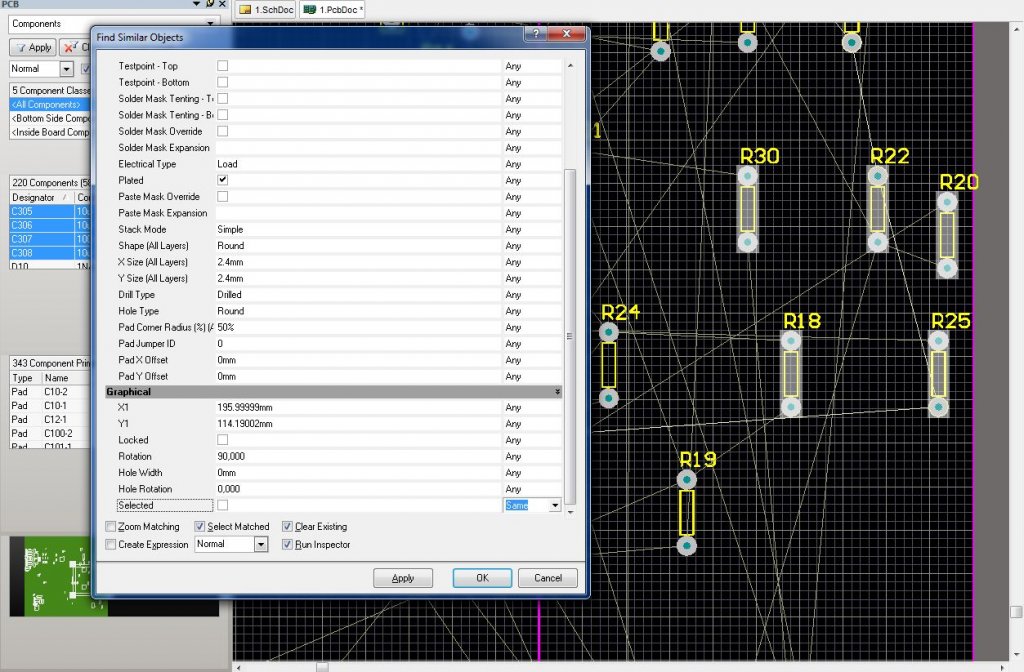Select Inside Board Components class row
1024x672 pixels.
50,132
